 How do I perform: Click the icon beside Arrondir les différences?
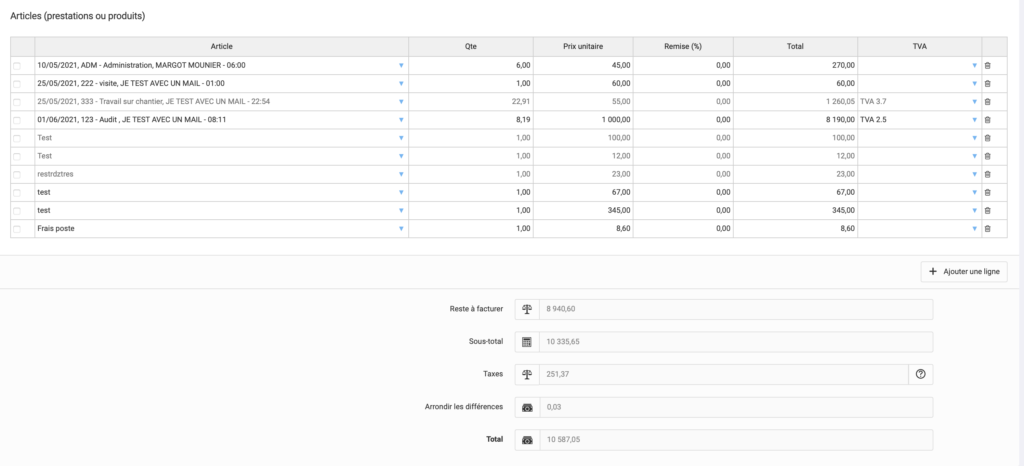coord(527,407)
